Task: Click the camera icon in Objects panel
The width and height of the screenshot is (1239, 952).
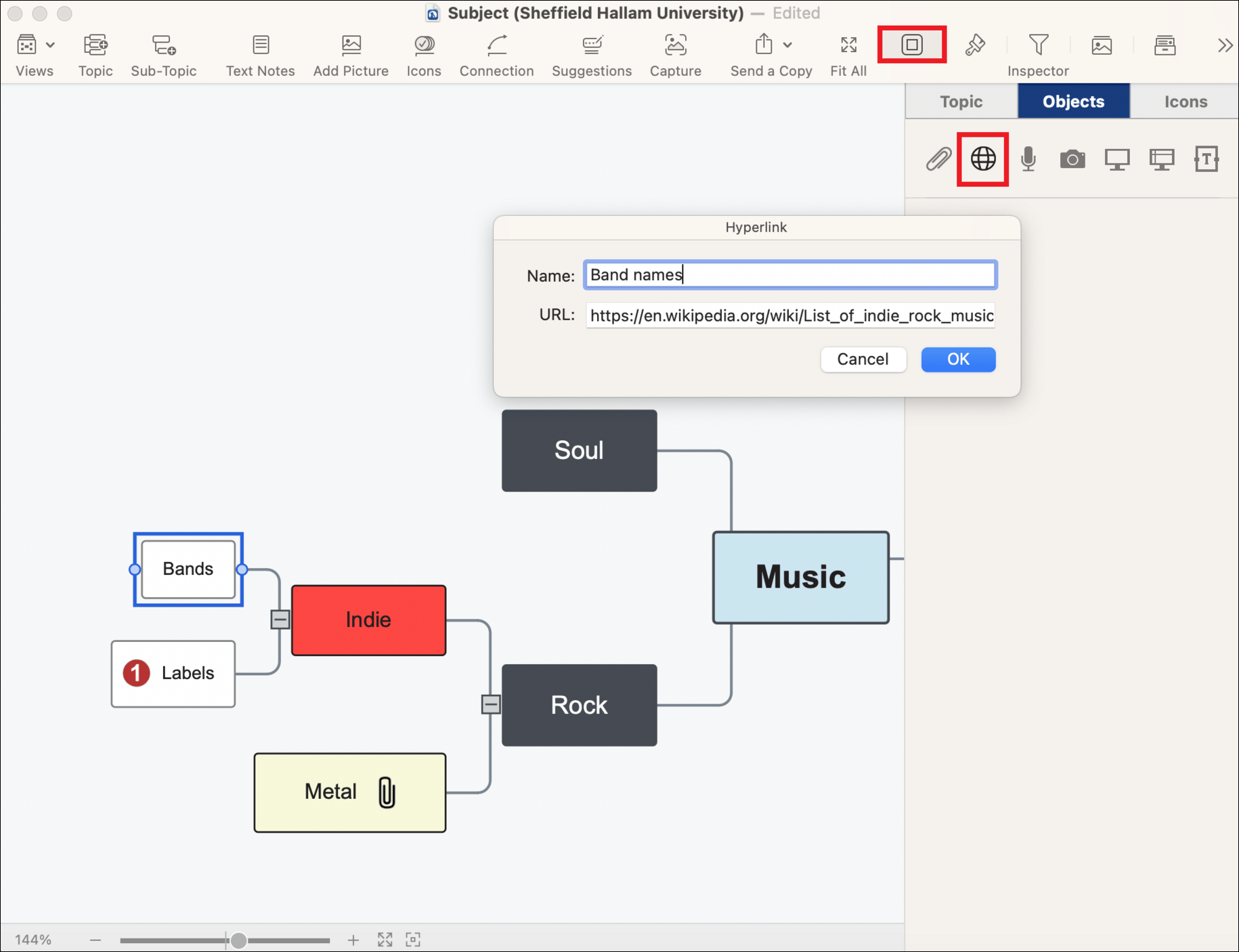Action: click(x=1072, y=159)
